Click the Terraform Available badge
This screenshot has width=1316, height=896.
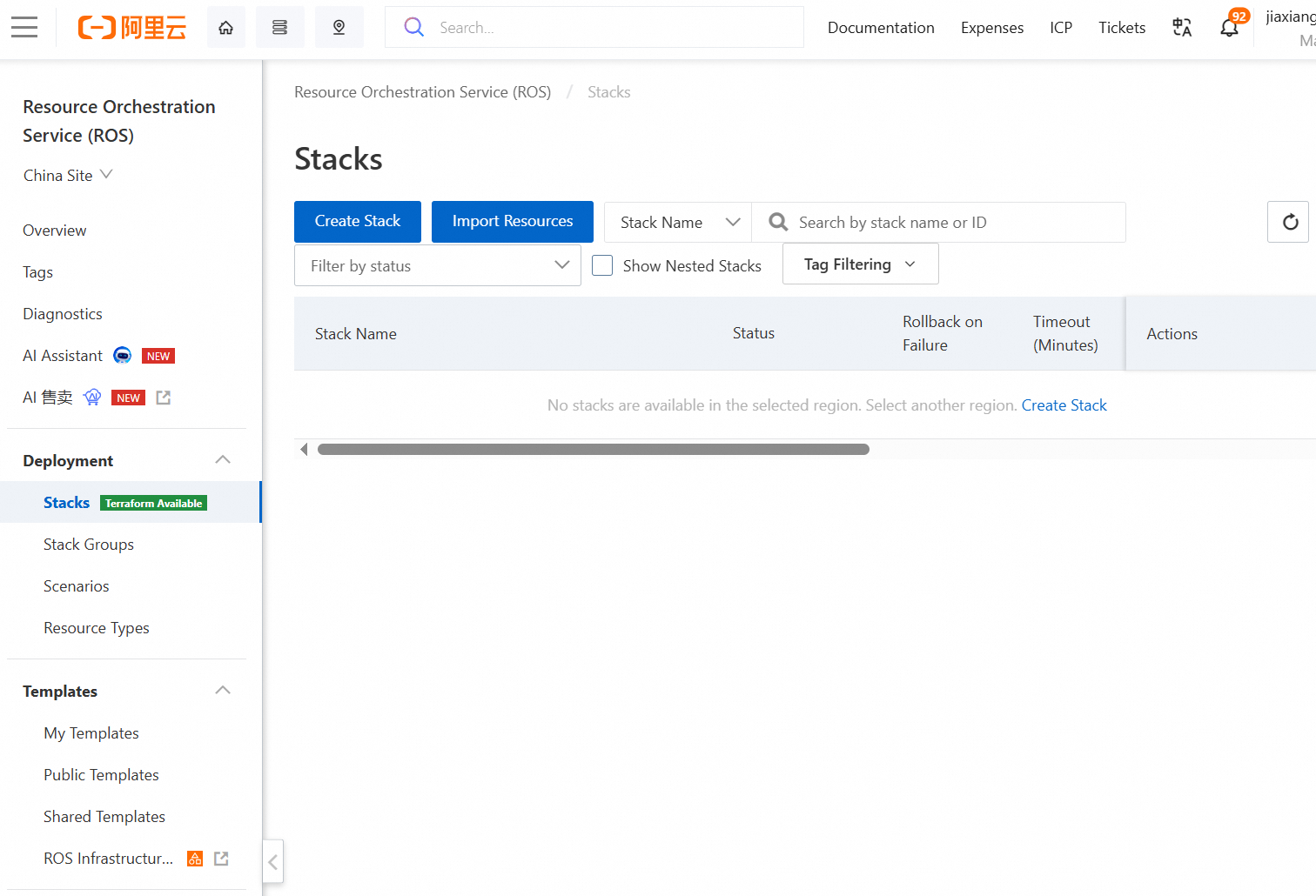click(153, 504)
